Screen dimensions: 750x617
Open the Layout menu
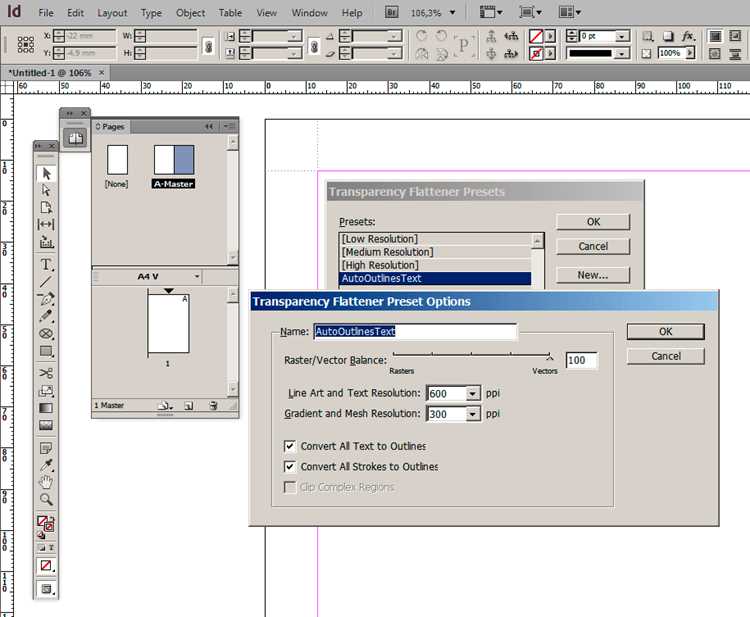point(112,13)
